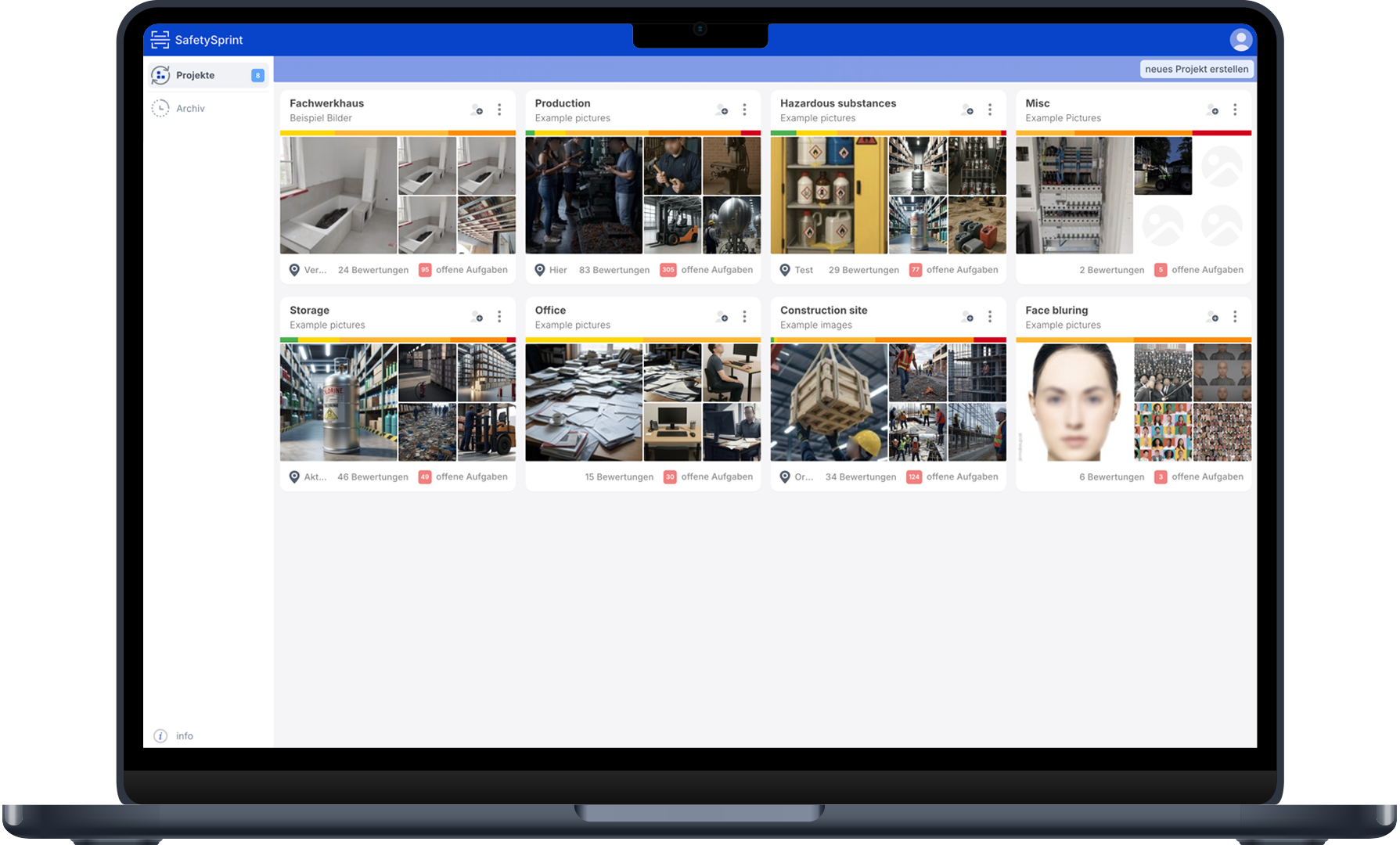Click the SafetySprint logo icon
The height and width of the screenshot is (845, 1400).
tap(160, 40)
